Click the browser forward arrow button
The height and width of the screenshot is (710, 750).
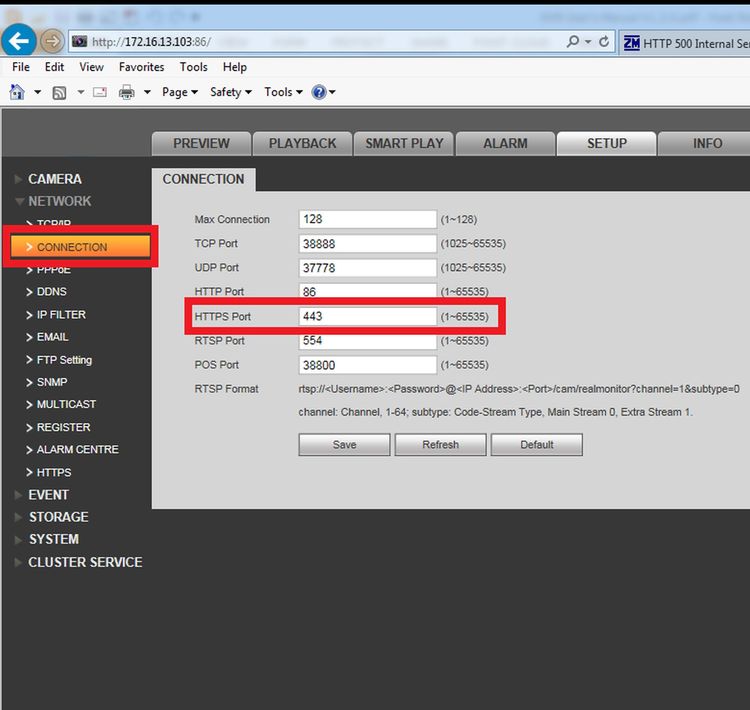click(52, 41)
